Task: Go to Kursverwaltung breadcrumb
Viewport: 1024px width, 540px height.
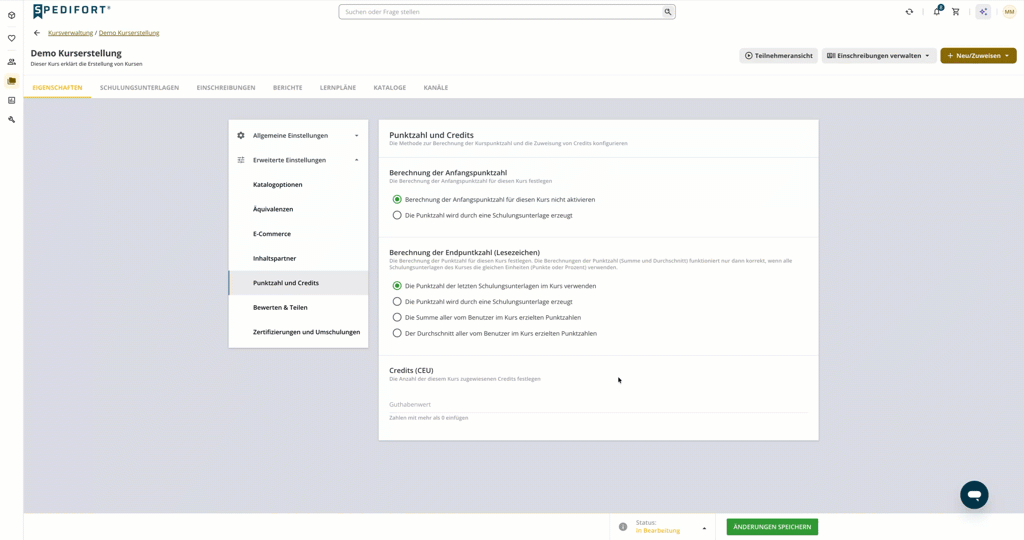Action: 71,33
